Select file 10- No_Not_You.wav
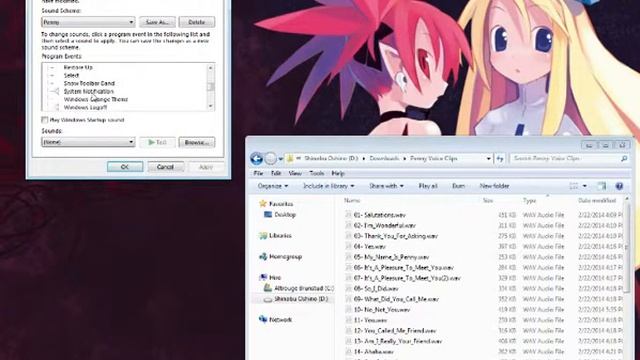 coord(381,309)
